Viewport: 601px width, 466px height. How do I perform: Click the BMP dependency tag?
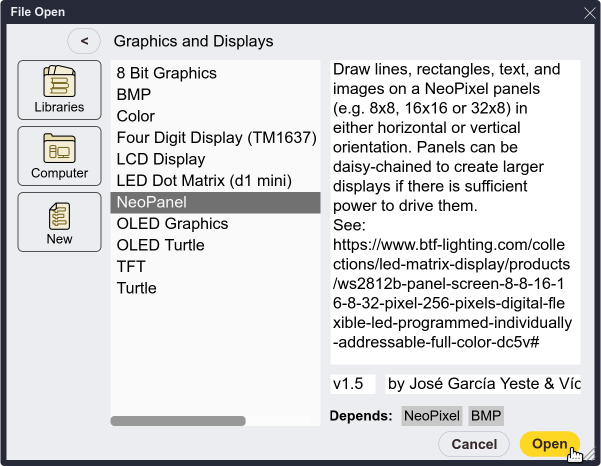coord(486,416)
